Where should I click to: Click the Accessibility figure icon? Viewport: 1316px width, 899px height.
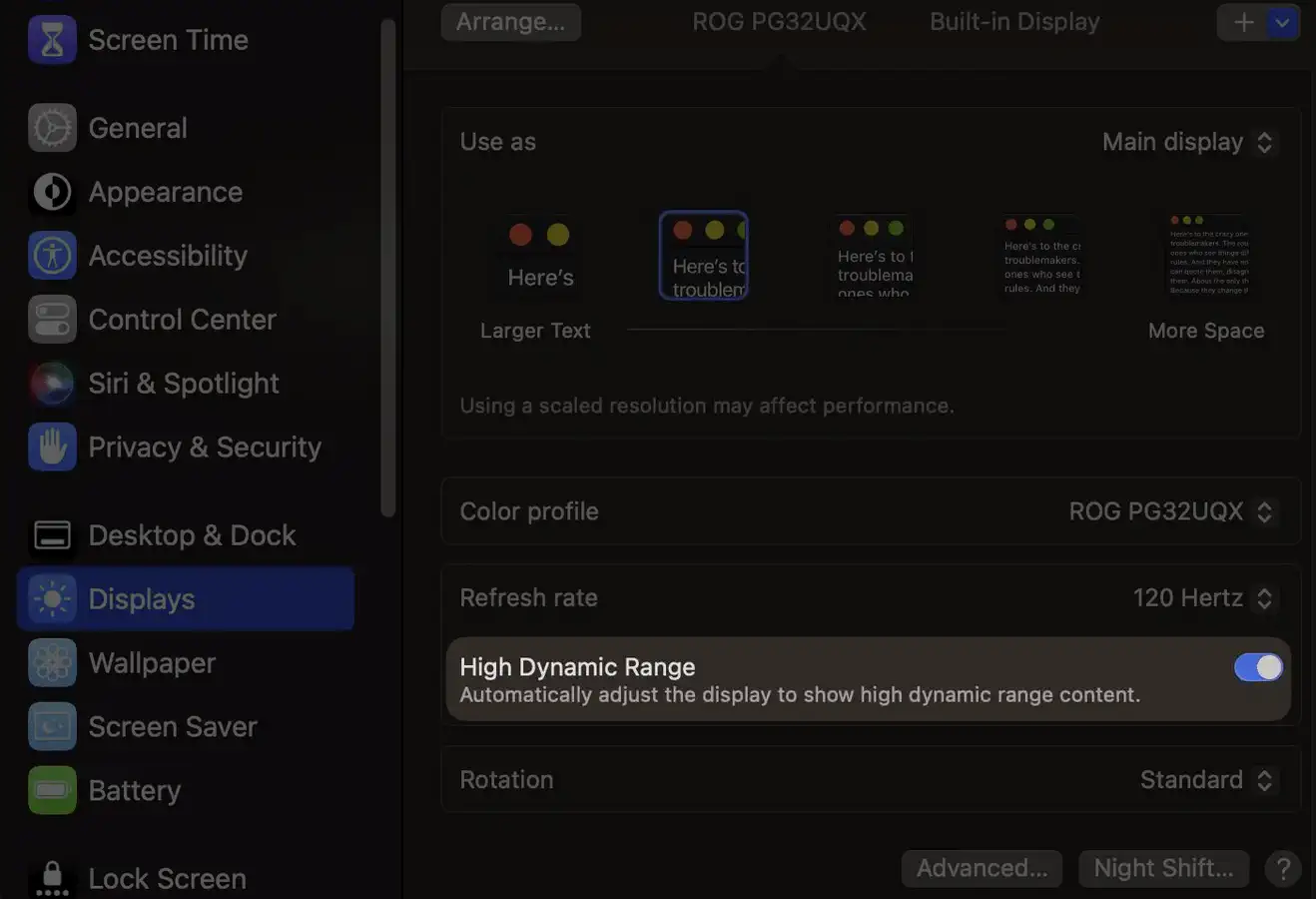pyautogui.click(x=52, y=256)
